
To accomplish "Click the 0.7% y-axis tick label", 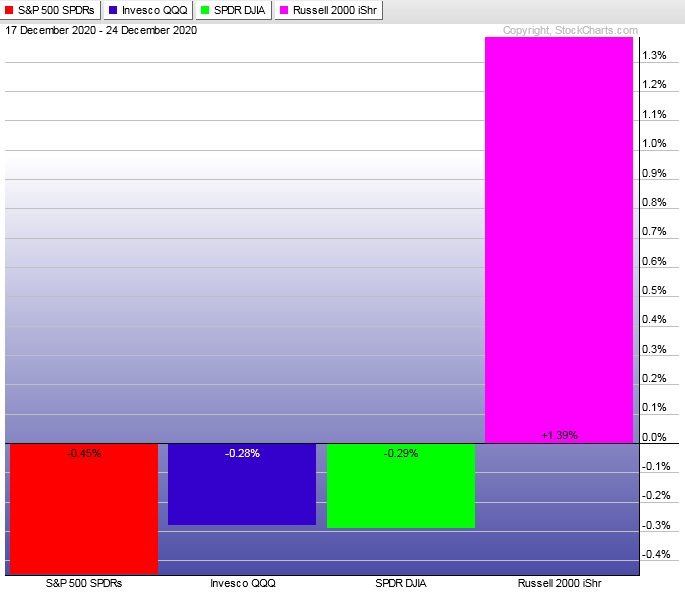I will (x=654, y=232).
